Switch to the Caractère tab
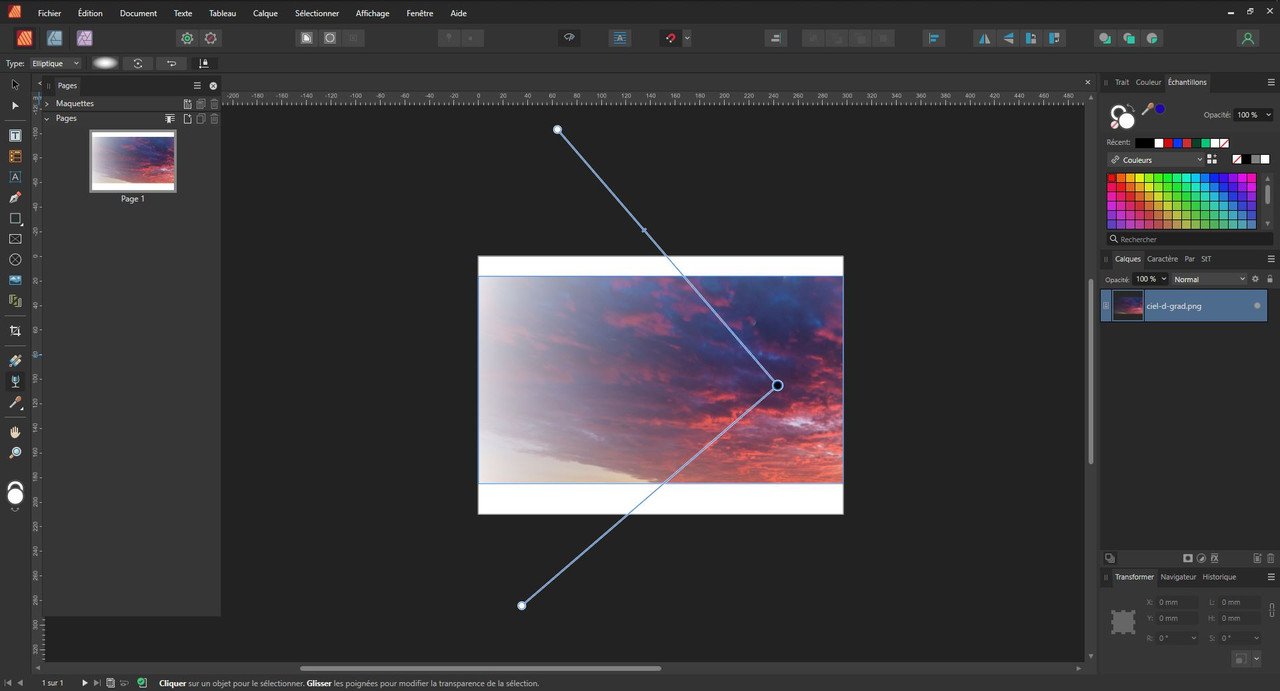 coord(1162,259)
